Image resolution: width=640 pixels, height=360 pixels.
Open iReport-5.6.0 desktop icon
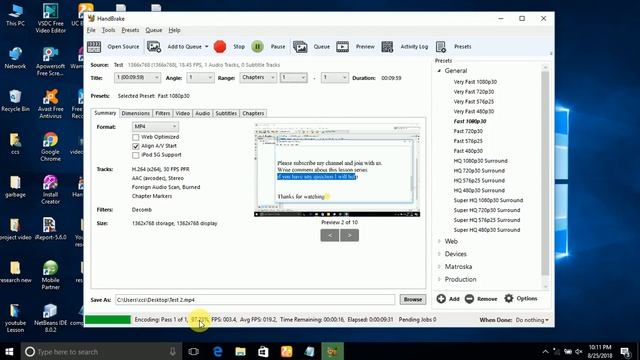tap(51, 229)
